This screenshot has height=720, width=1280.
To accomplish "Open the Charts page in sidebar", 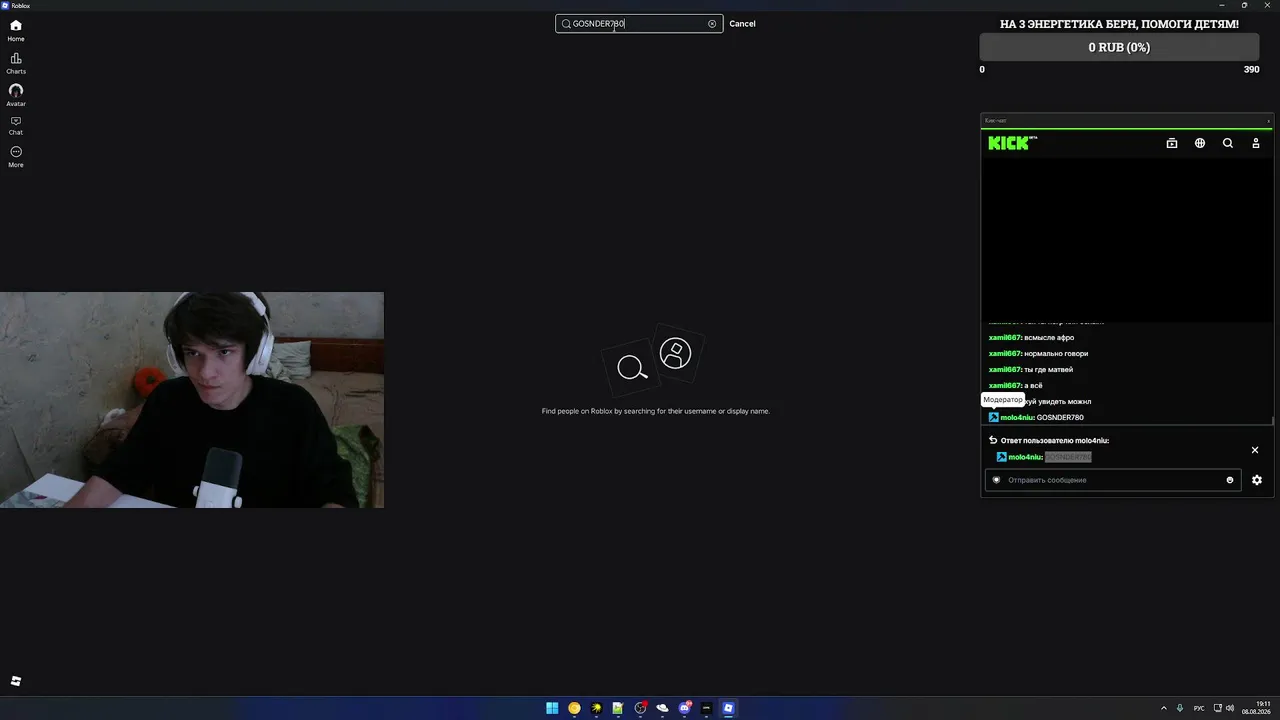I will pos(16,63).
